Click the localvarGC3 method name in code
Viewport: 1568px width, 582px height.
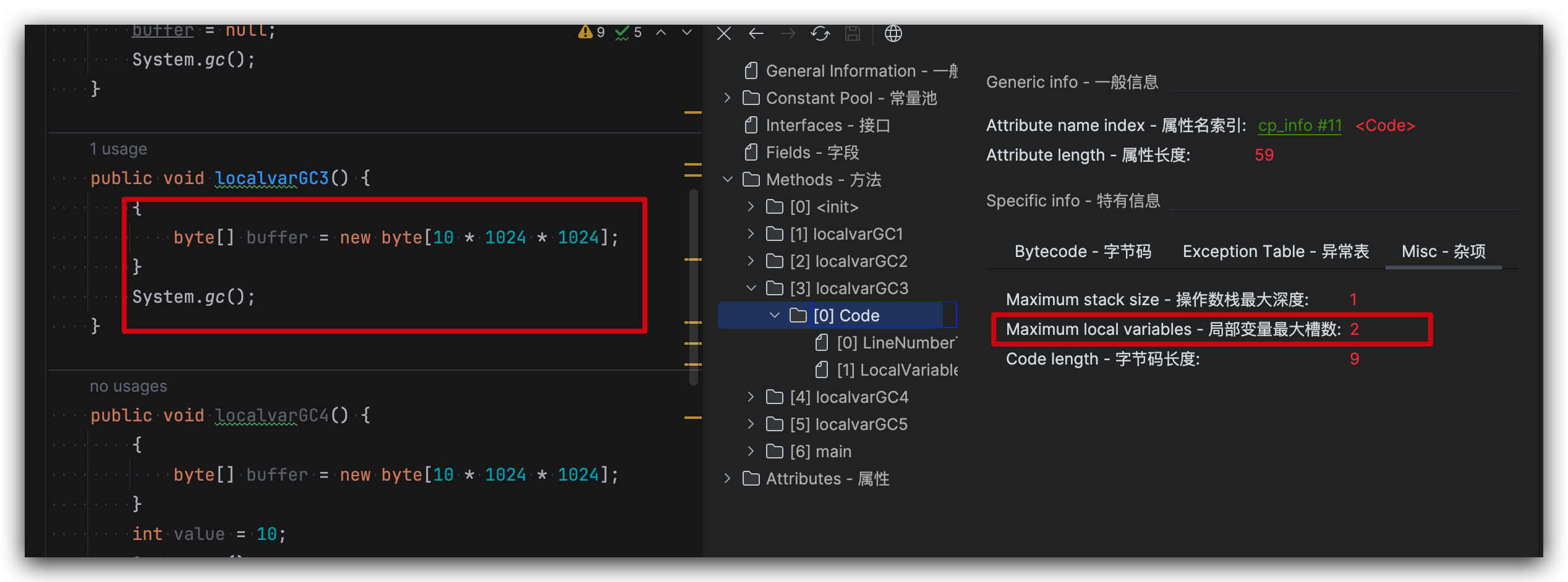pos(271,179)
